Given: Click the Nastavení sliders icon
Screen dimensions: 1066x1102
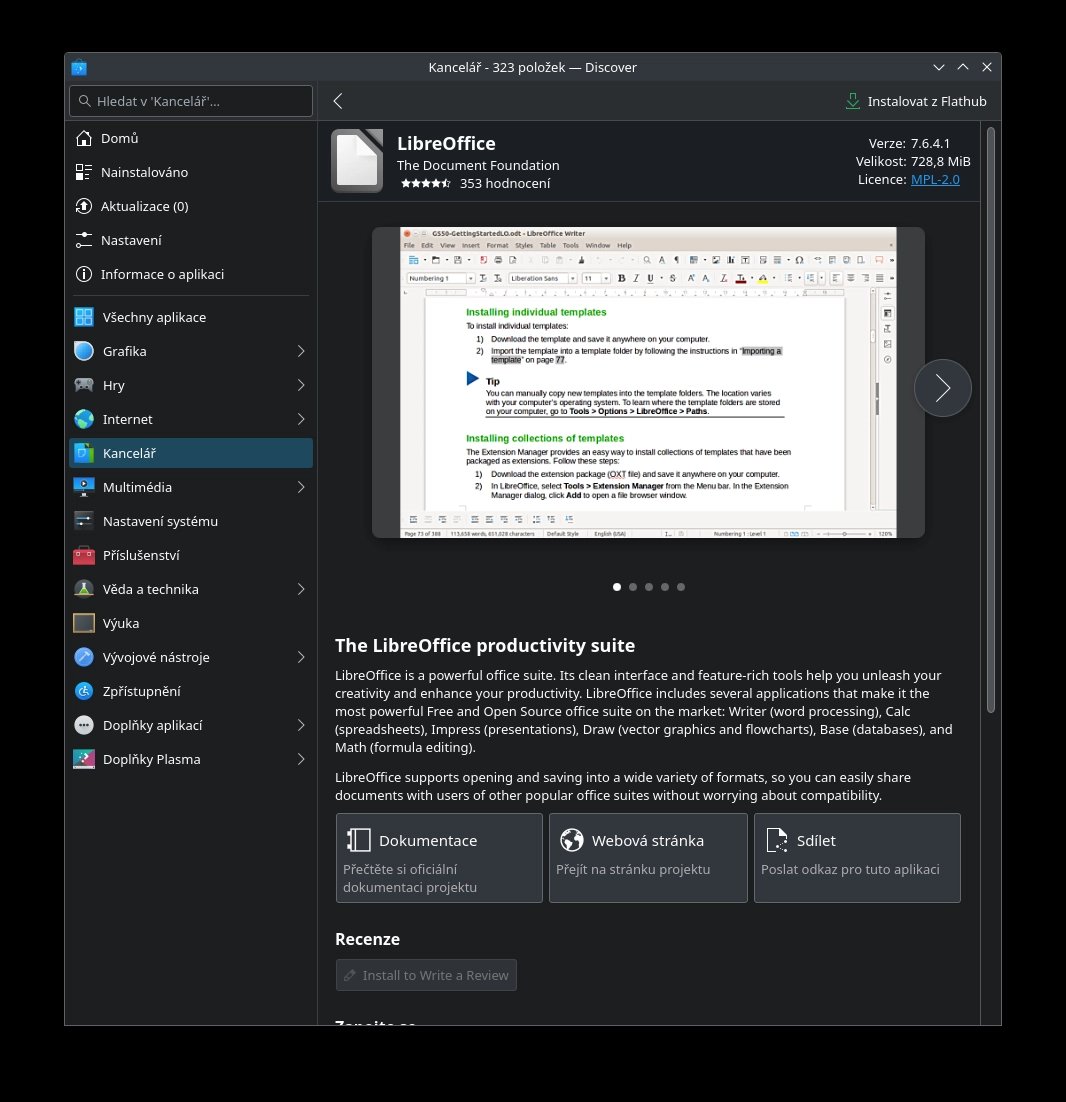Looking at the screenshot, I should coord(84,240).
